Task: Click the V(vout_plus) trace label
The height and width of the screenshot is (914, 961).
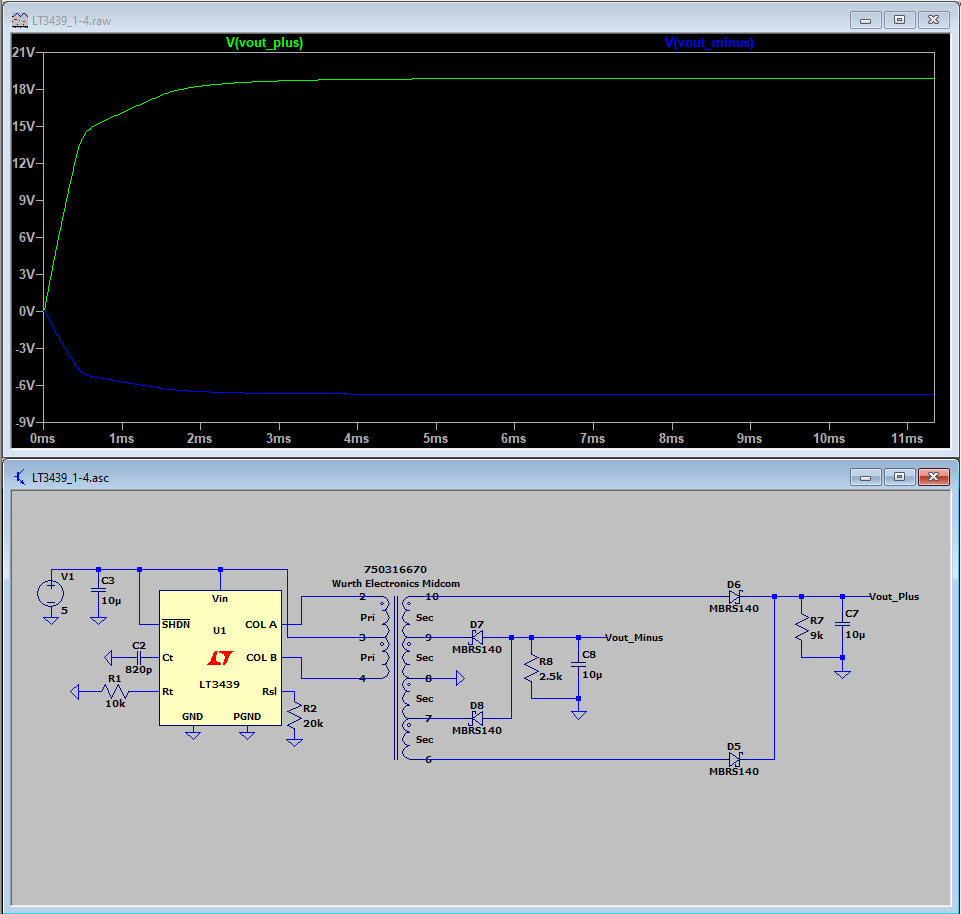Action: pos(264,43)
